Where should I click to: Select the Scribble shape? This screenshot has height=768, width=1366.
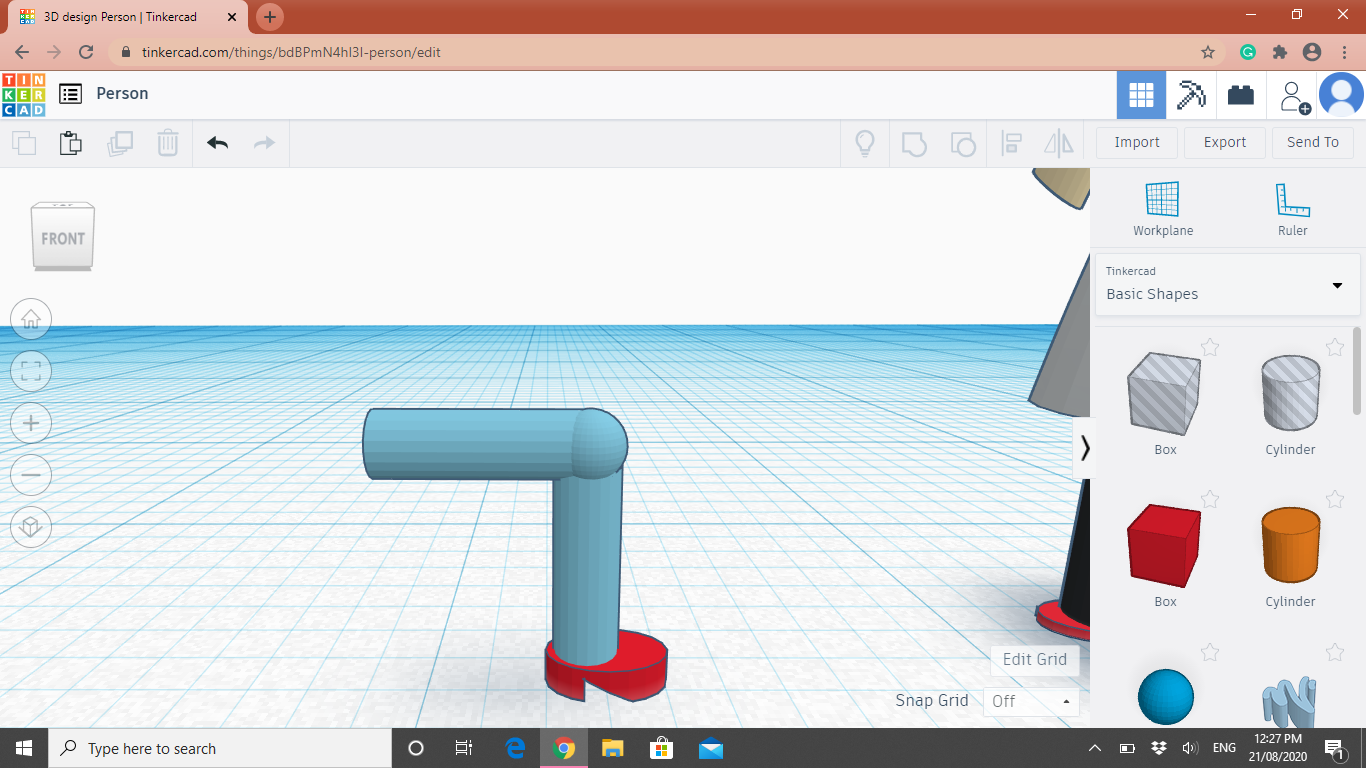1290,702
